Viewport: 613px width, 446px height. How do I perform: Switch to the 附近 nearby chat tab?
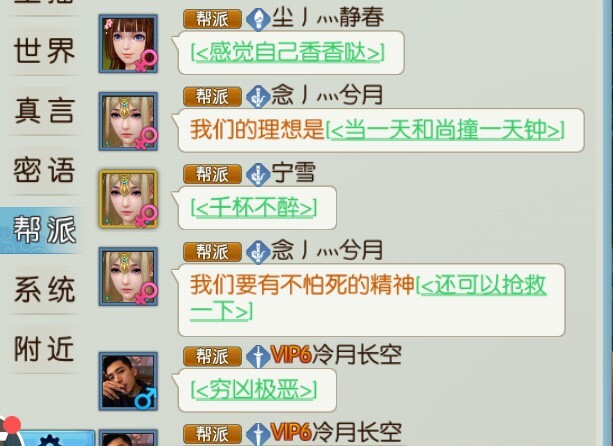(44, 349)
